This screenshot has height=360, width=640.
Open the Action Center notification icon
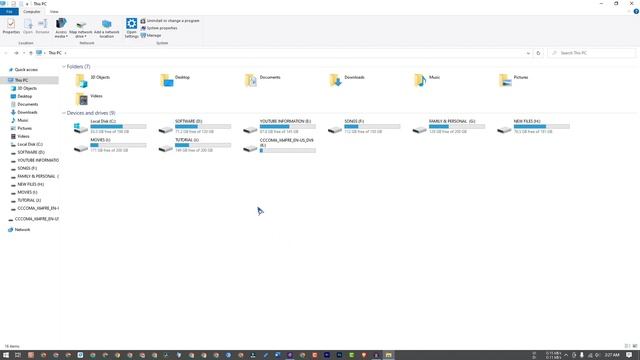pos(629,355)
